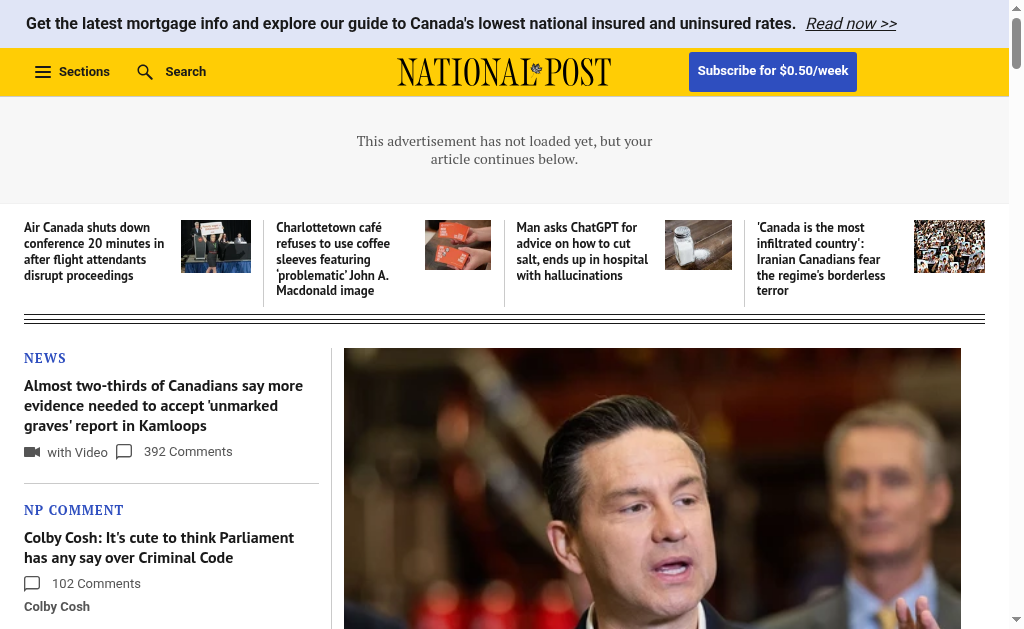View 102 Comments on Colby Cosh article
The width and height of the screenshot is (1024, 629).
coord(96,584)
